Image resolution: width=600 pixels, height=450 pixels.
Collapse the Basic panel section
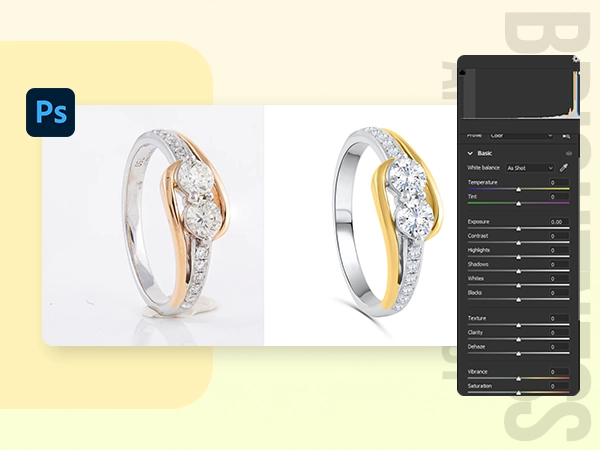(x=470, y=153)
